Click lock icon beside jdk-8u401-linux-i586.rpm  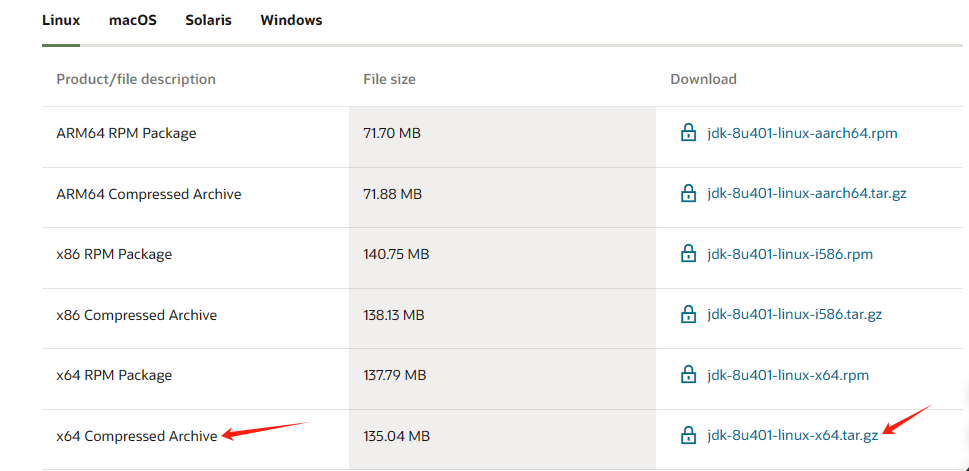tap(688, 253)
